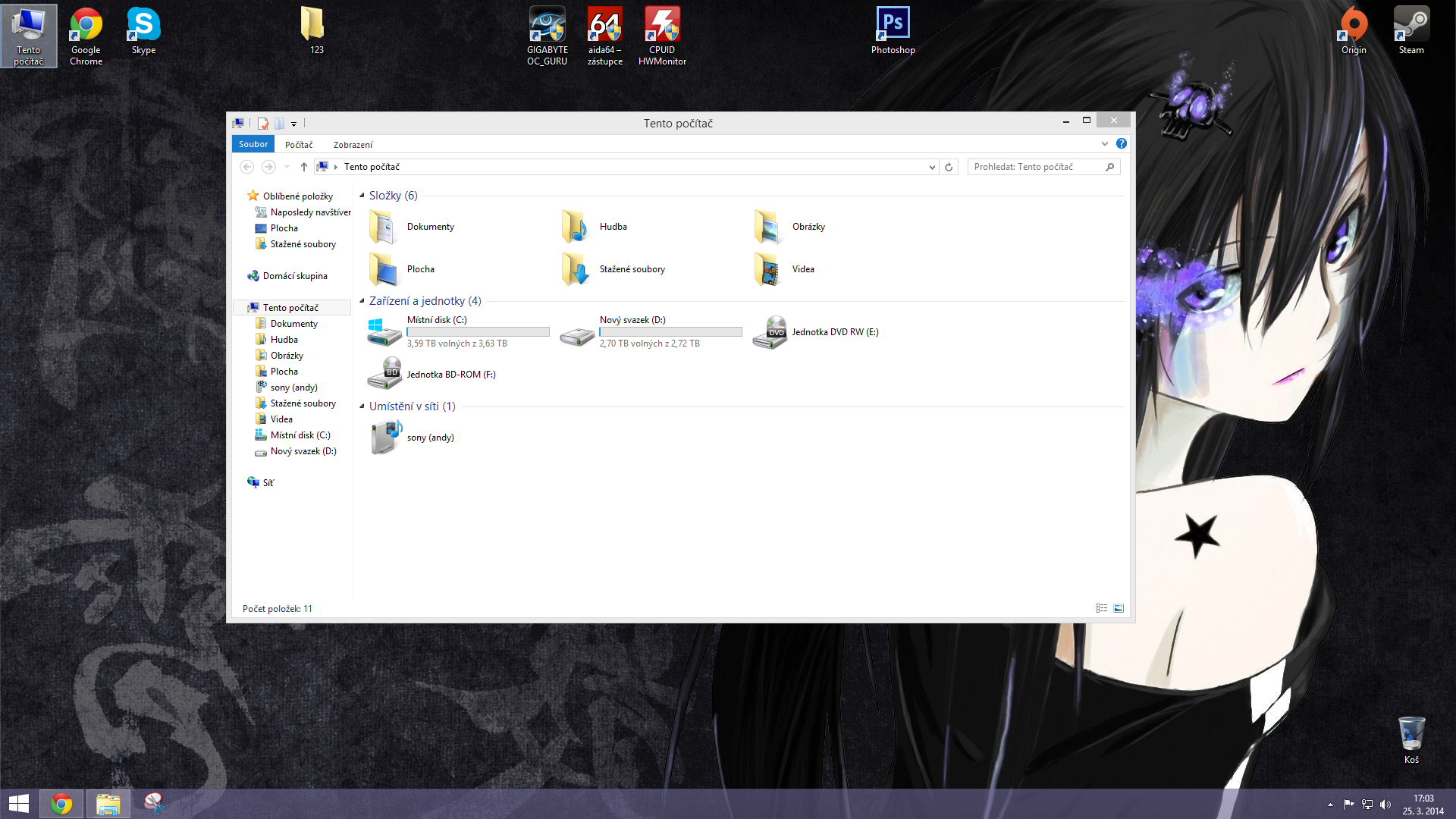The height and width of the screenshot is (819, 1456).
Task: Refresh the Tento počítač address bar
Action: tap(948, 167)
